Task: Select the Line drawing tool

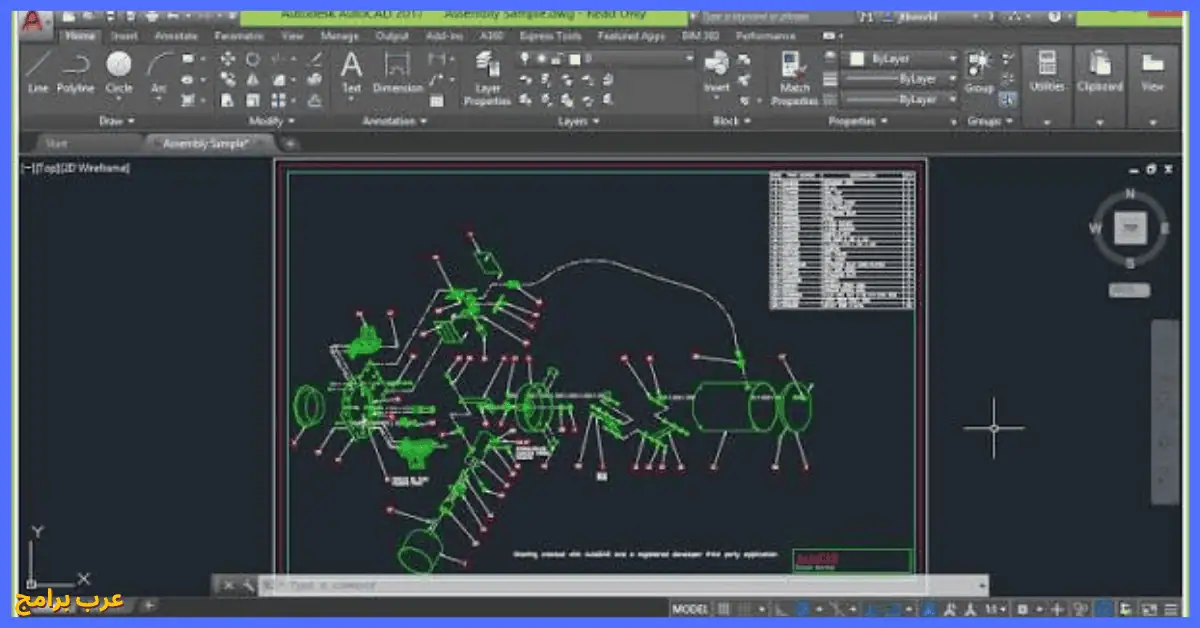Action: coord(38,72)
